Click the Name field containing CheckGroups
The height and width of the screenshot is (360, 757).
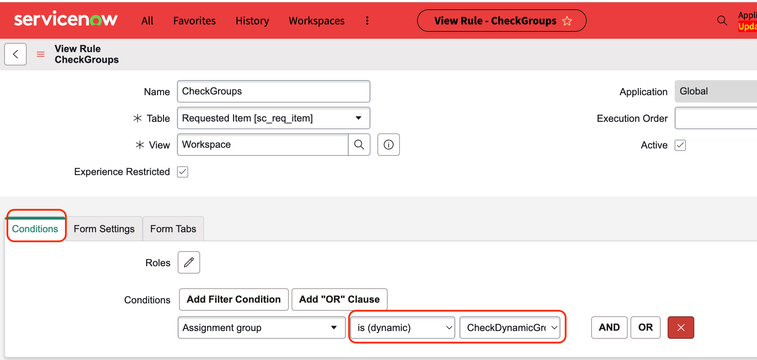pos(274,91)
